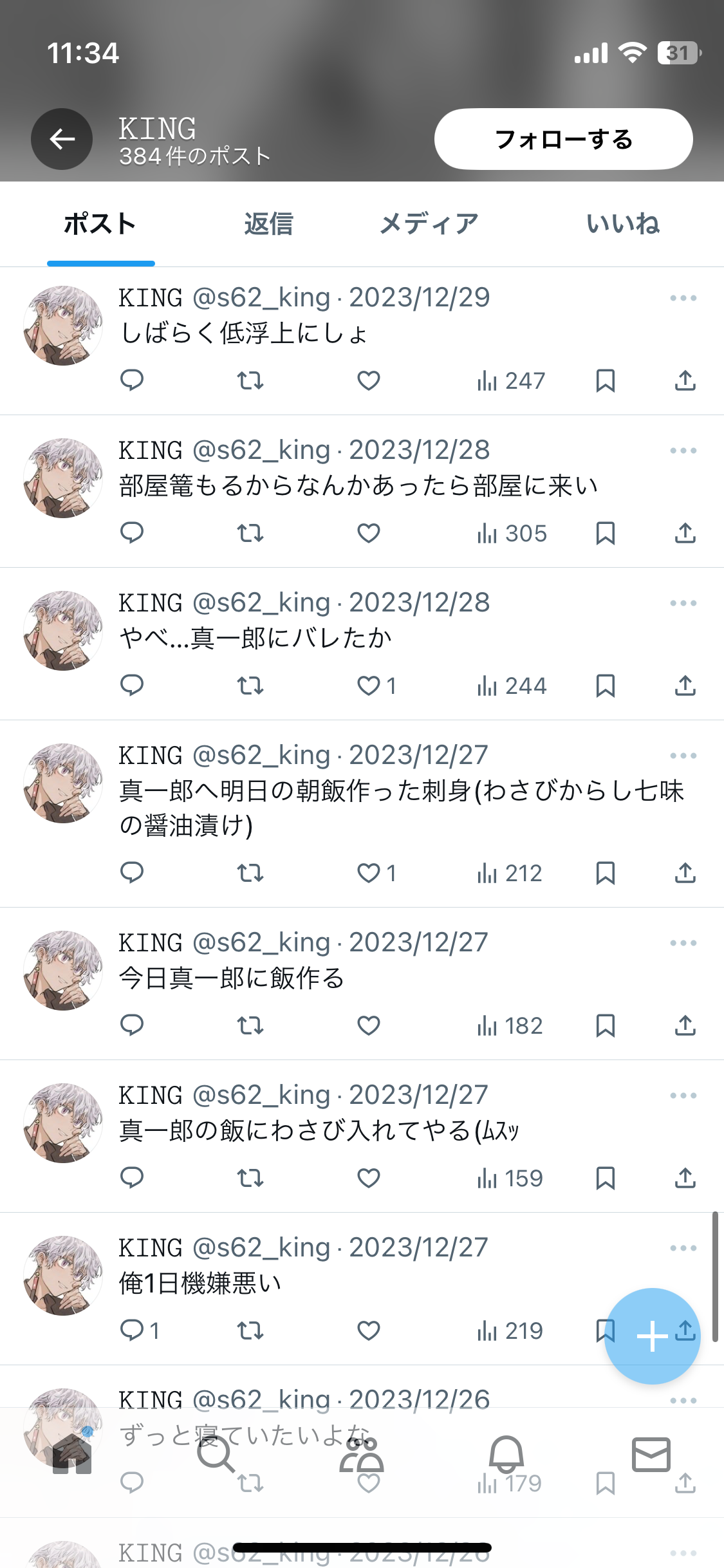Tap the back arrow button
The height and width of the screenshot is (1568, 724).
coord(62,139)
